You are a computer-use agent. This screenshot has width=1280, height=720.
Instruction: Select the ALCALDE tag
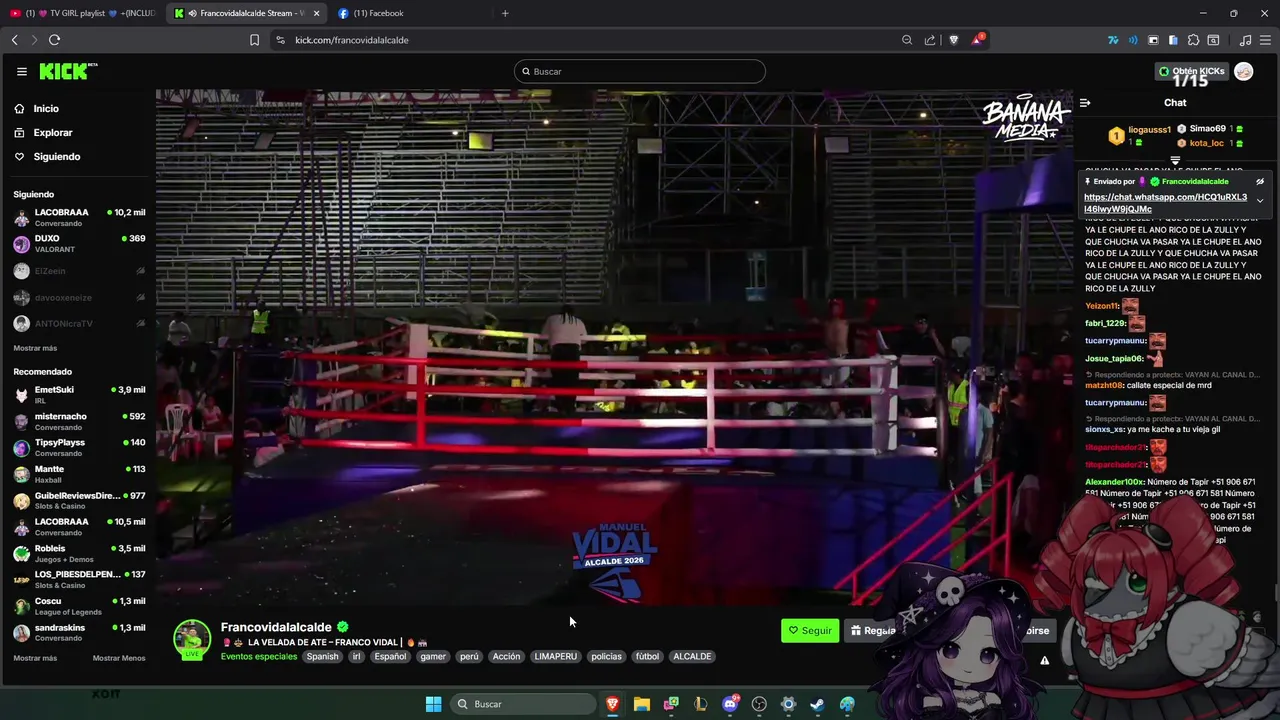[x=692, y=657]
